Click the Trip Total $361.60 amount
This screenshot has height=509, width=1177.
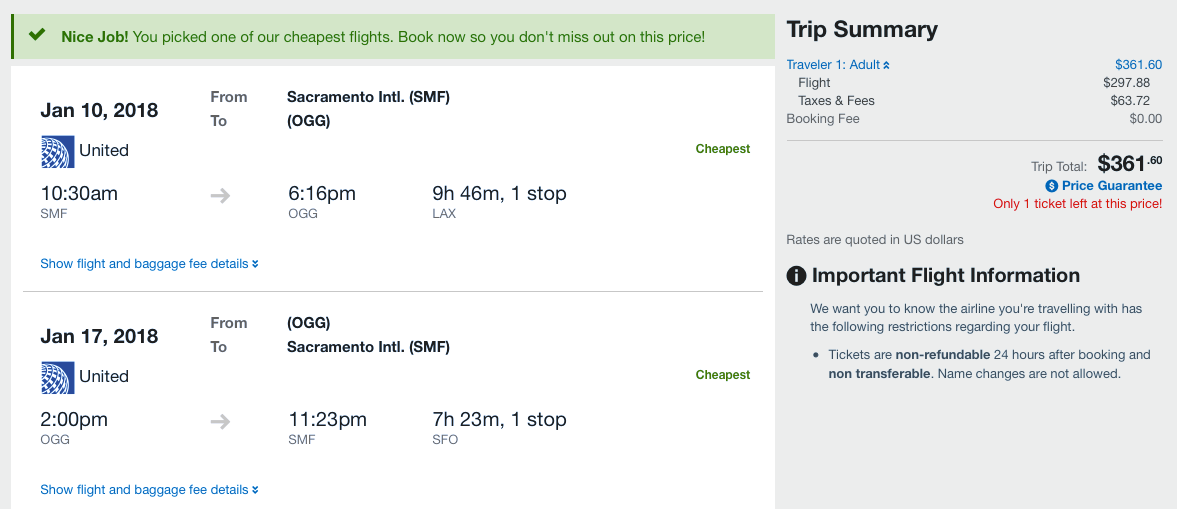click(1129, 163)
